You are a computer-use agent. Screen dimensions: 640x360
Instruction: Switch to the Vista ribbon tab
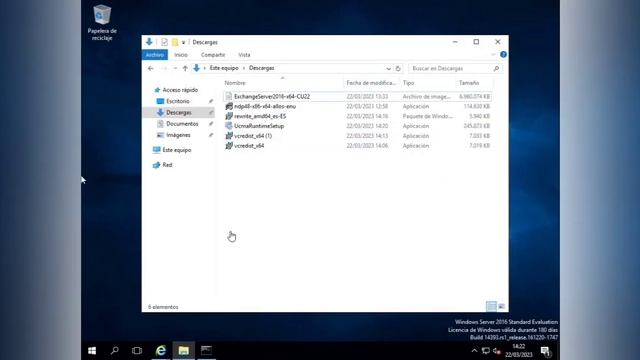[x=244, y=55]
